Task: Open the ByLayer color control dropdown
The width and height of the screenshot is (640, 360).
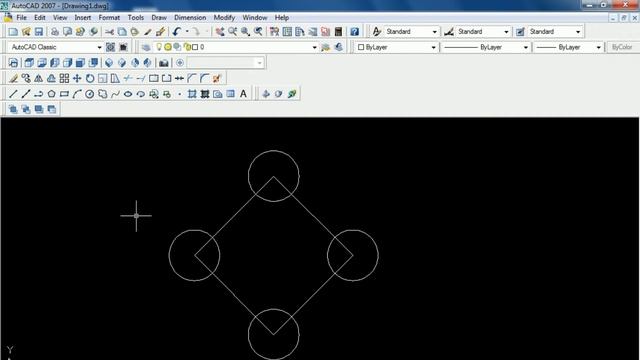Action: click(x=433, y=47)
